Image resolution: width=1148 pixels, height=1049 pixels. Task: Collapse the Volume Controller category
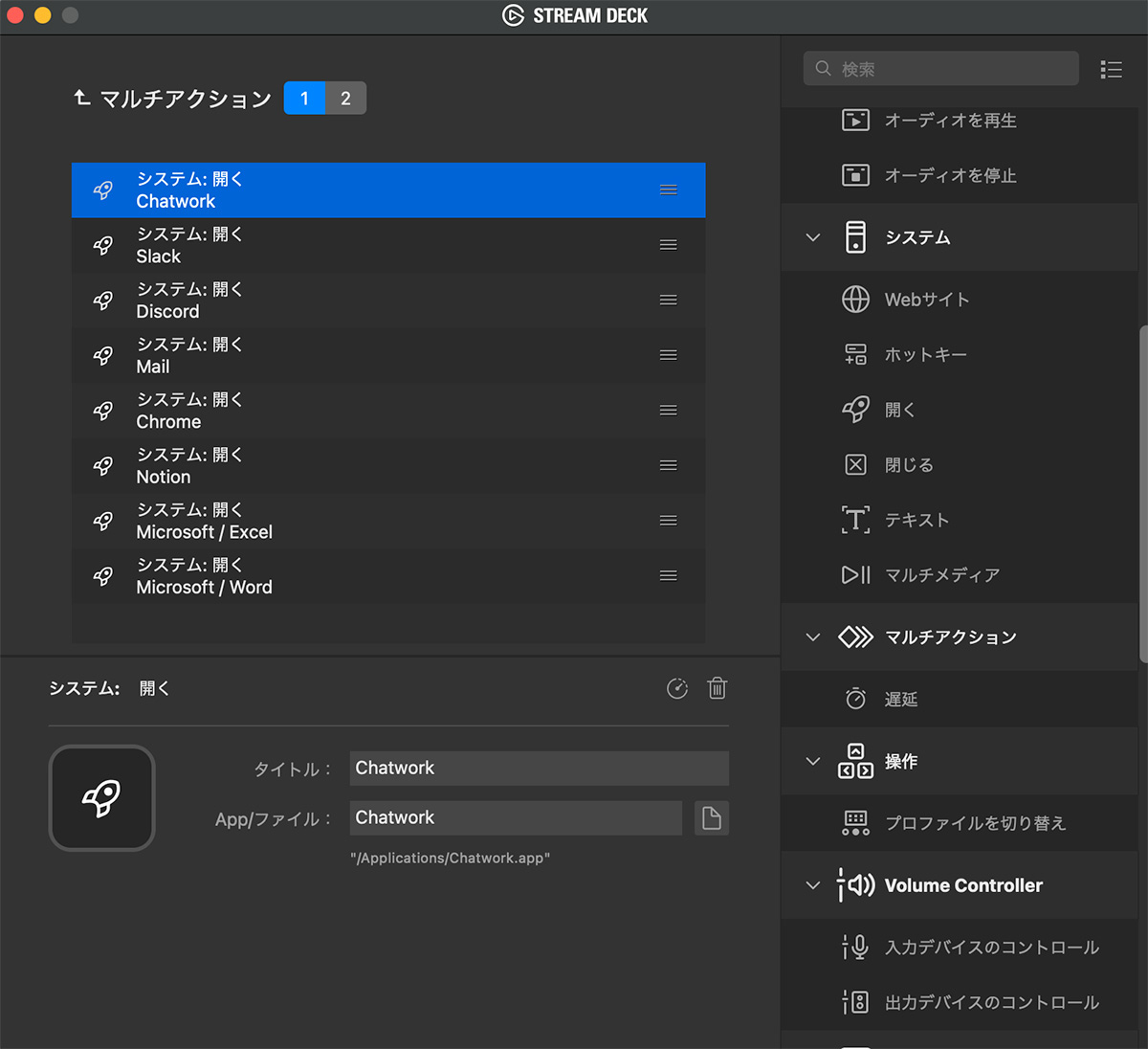point(813,885)
